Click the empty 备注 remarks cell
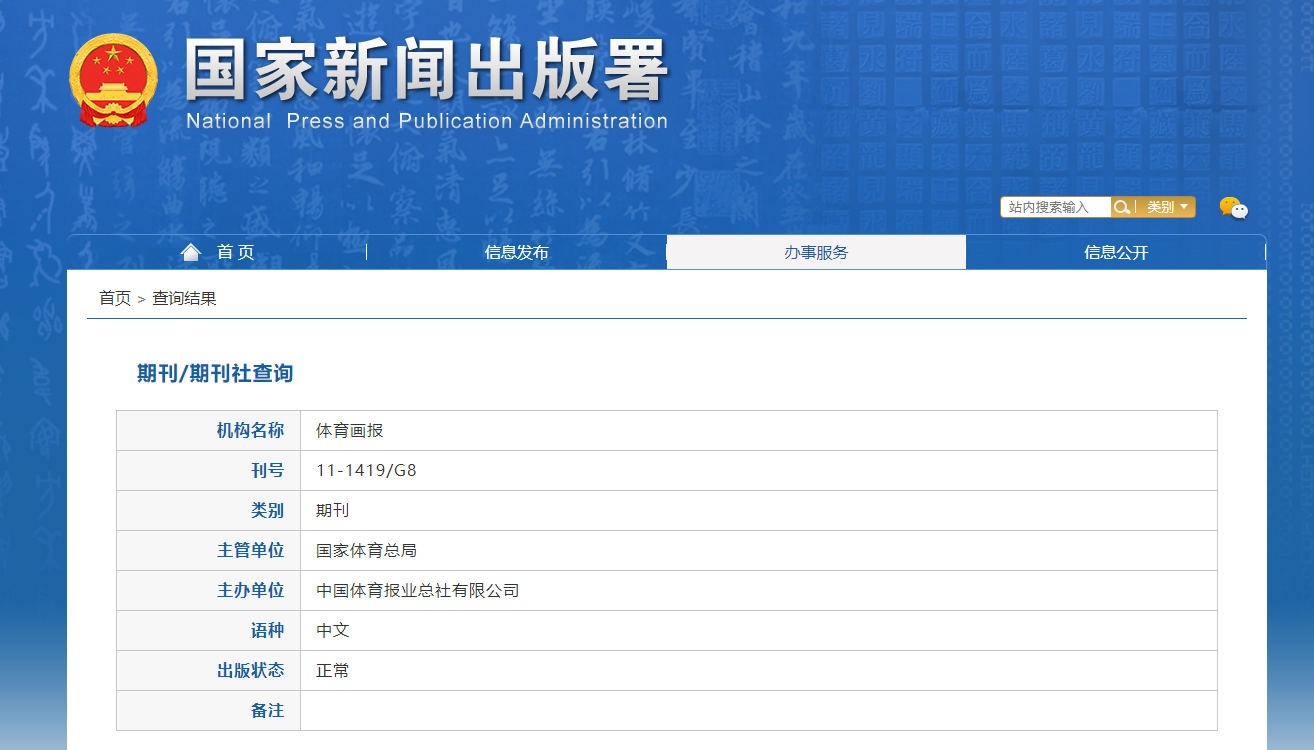1314x750 pixels. (758, 711)
